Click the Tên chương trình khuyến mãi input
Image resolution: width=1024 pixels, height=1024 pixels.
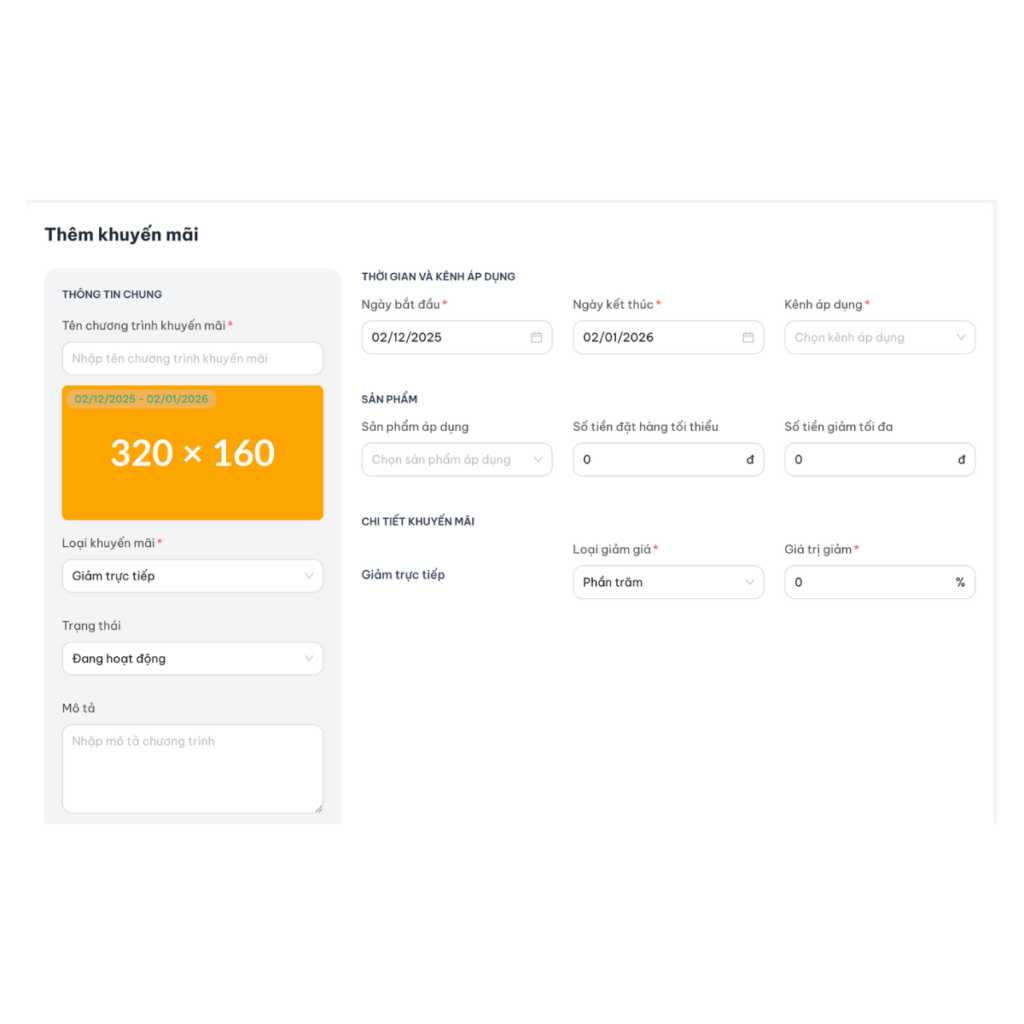[x=192, y=358]
